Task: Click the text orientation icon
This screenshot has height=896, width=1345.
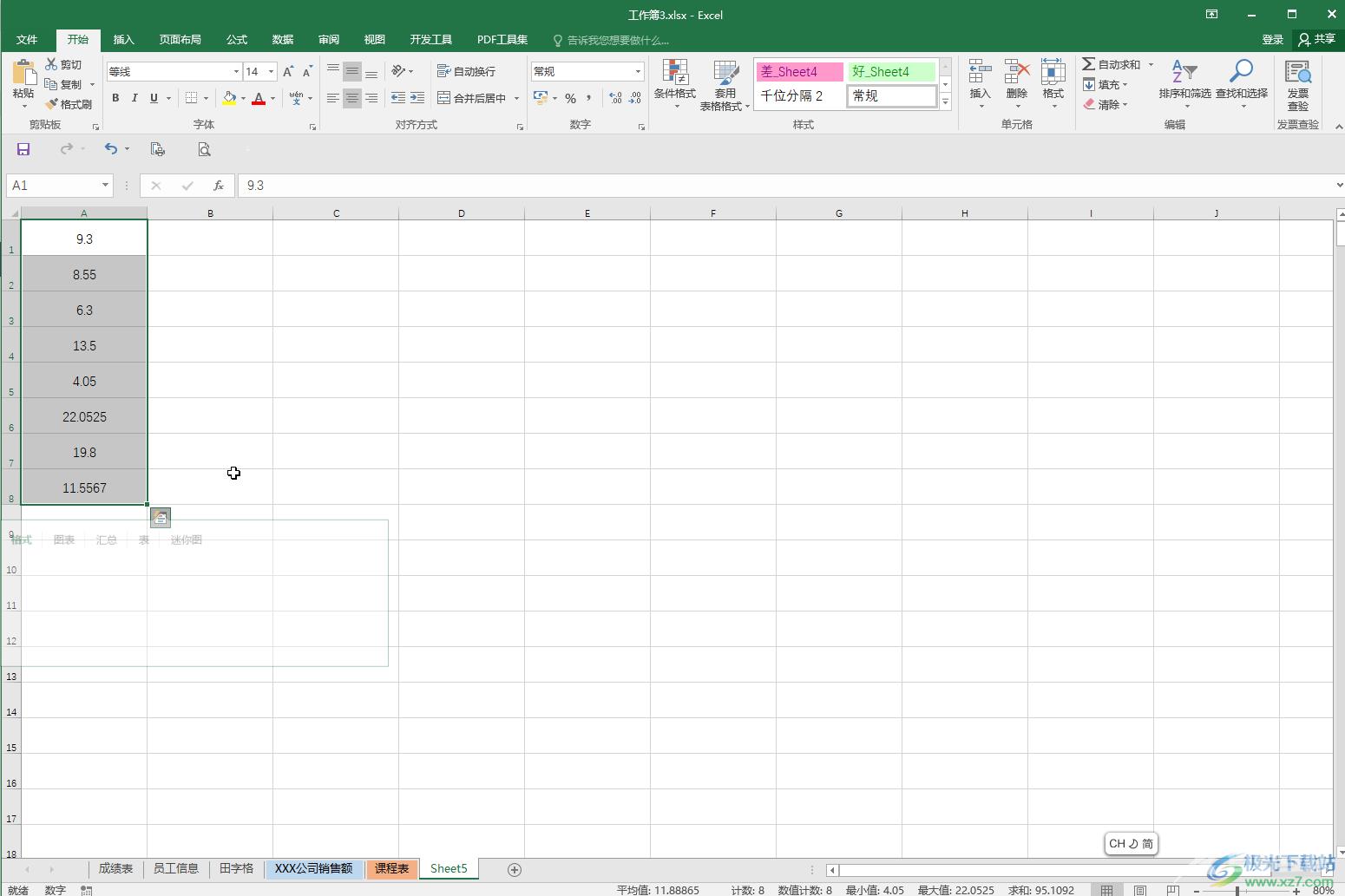Action: pos(398,71)
